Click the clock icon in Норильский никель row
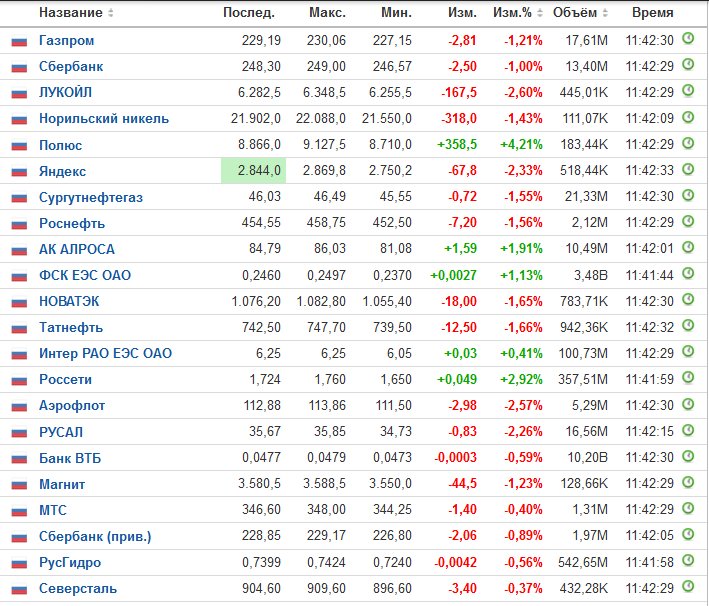The width and height of the screenshot is (709, 606). pyautogui.click(x=688, y=117)
